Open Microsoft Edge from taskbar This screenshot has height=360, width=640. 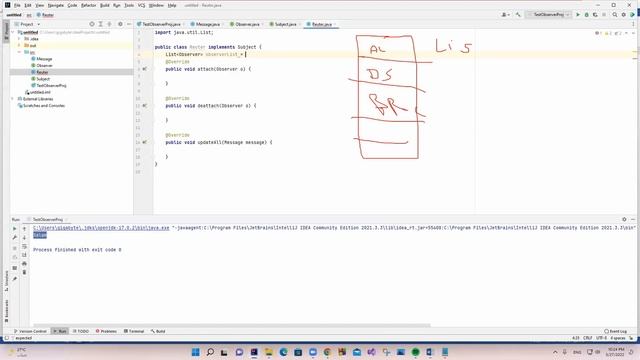(x=283, y=352)
